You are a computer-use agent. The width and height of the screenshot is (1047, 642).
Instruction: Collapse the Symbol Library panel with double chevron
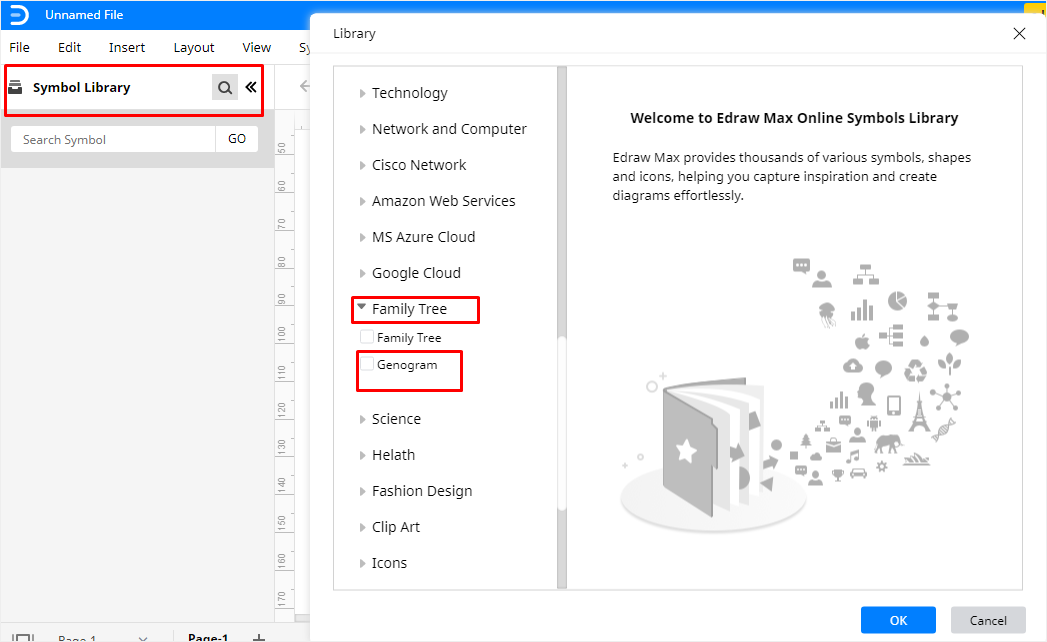pyautogui.click(x=251, y=87)
